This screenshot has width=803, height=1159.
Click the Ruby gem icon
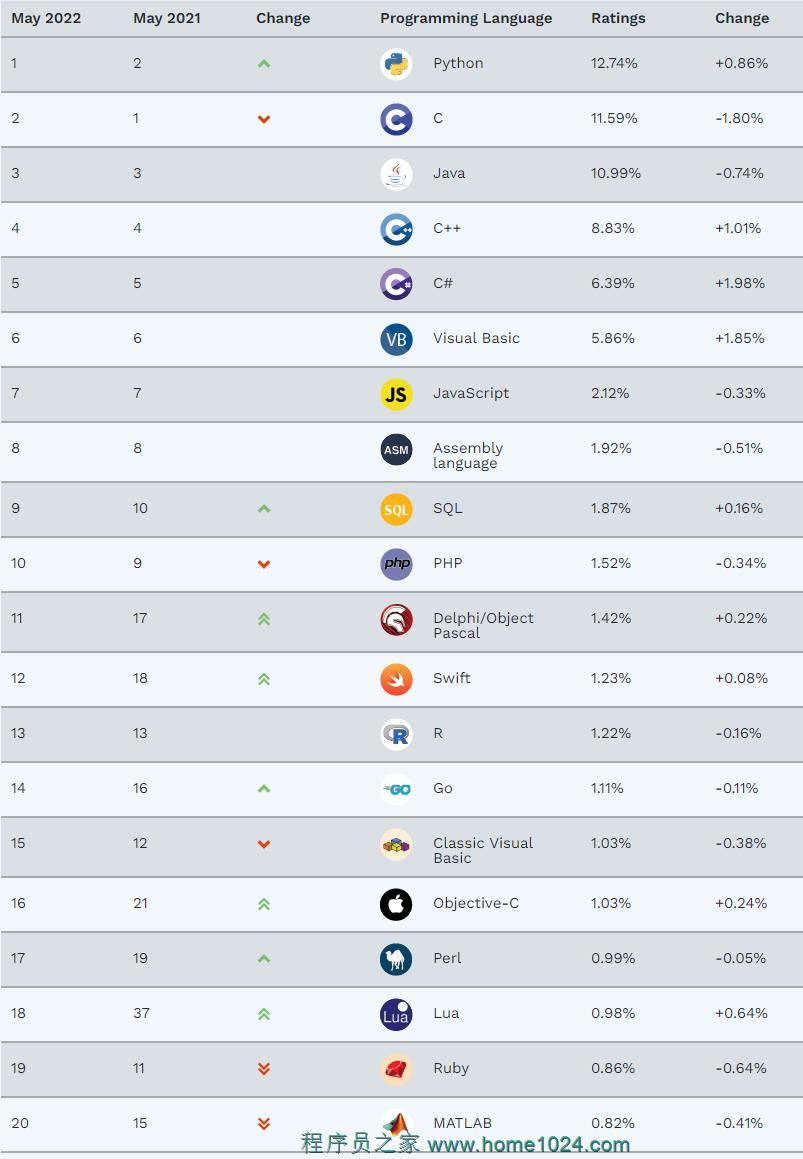coord(396,1069)
